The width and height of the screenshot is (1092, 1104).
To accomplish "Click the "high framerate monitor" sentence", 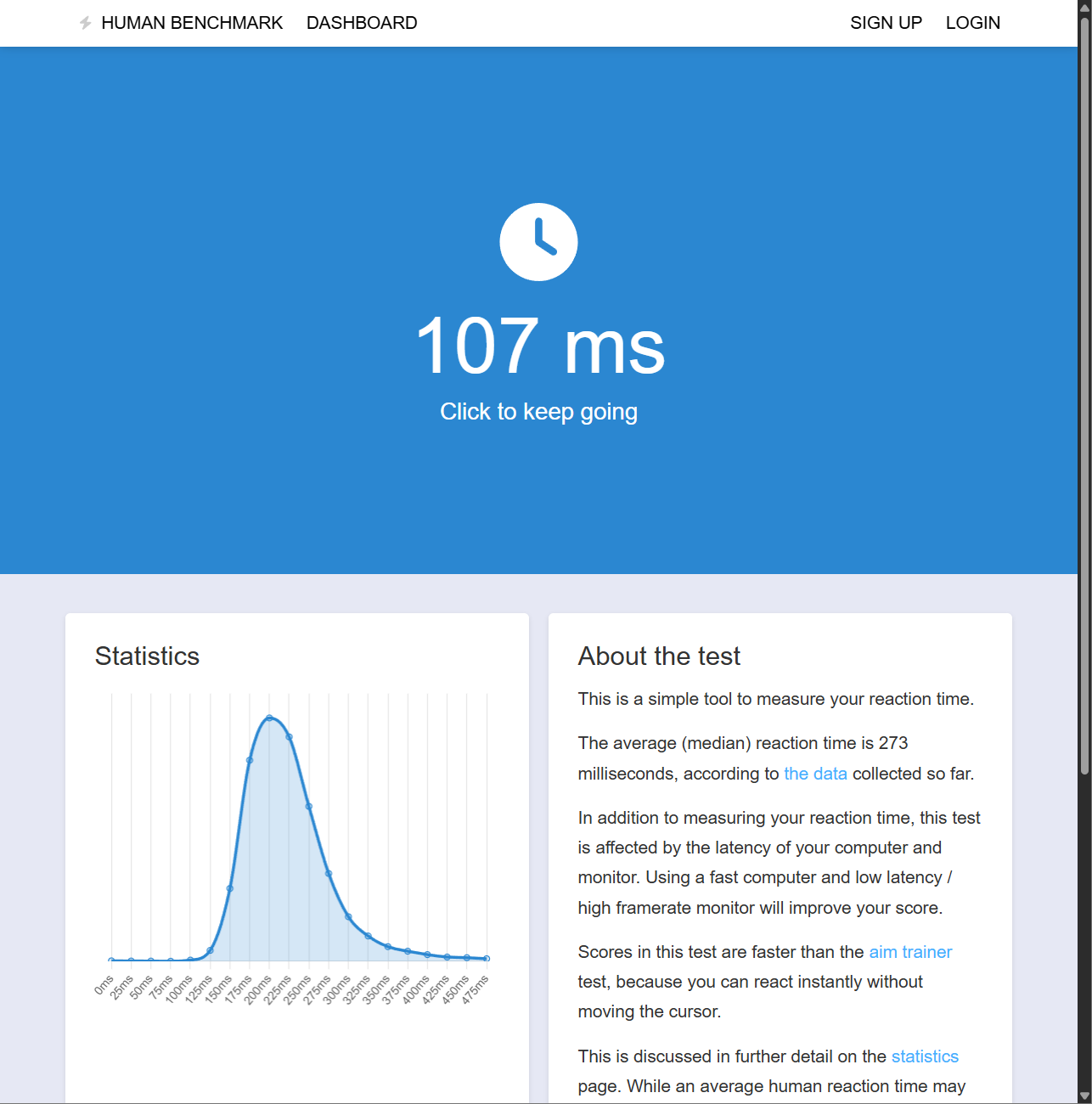I will (760, 908).
